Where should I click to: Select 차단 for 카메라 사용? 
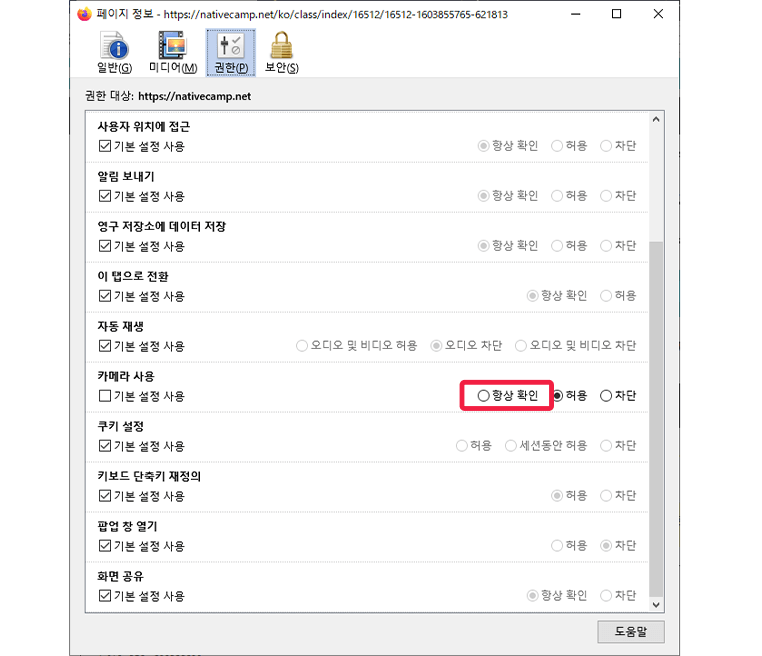tap(606, 396)
